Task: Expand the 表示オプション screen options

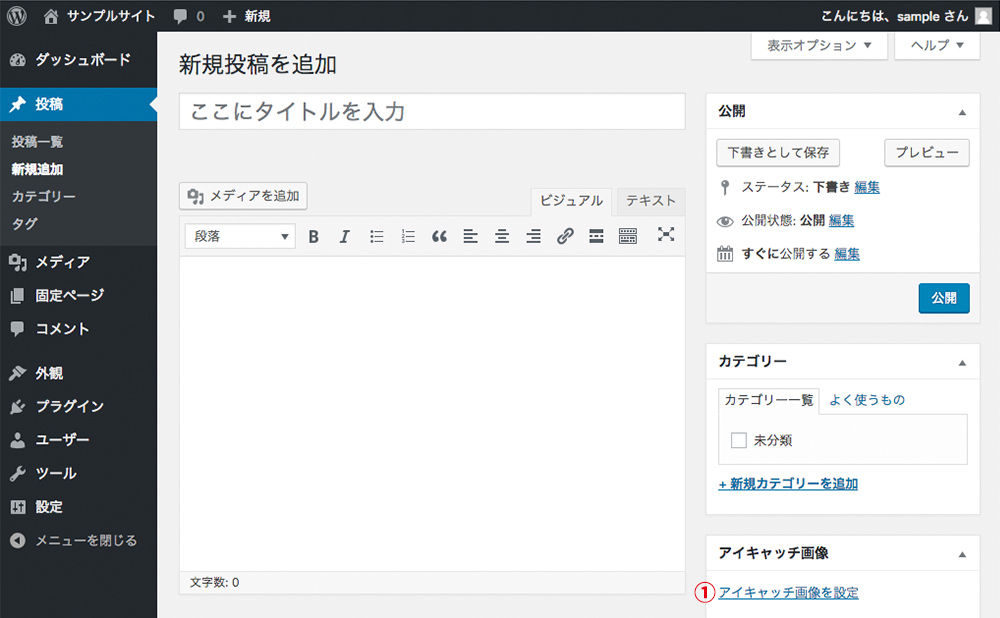Action: pyautogui.click(x=819, y=45)
